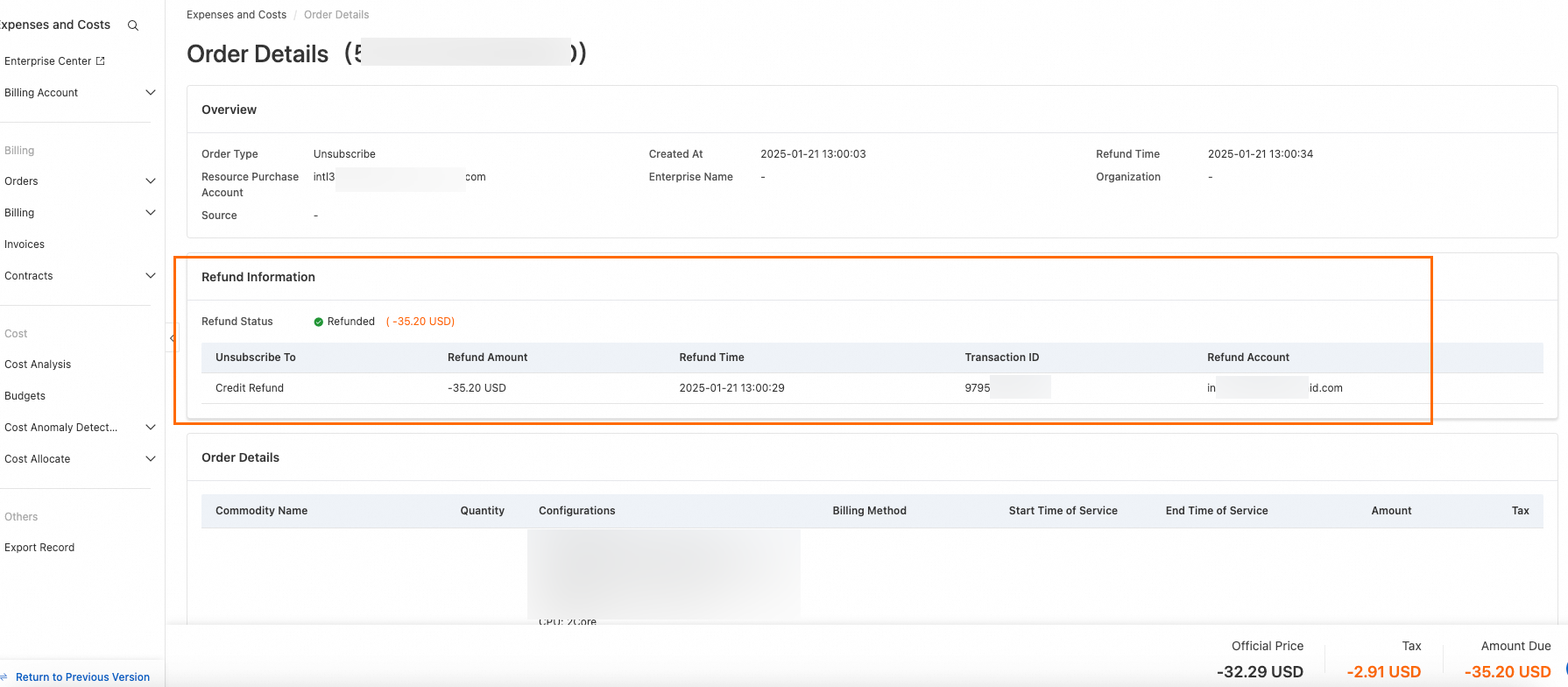Open the Export Record page

point(39,548)
